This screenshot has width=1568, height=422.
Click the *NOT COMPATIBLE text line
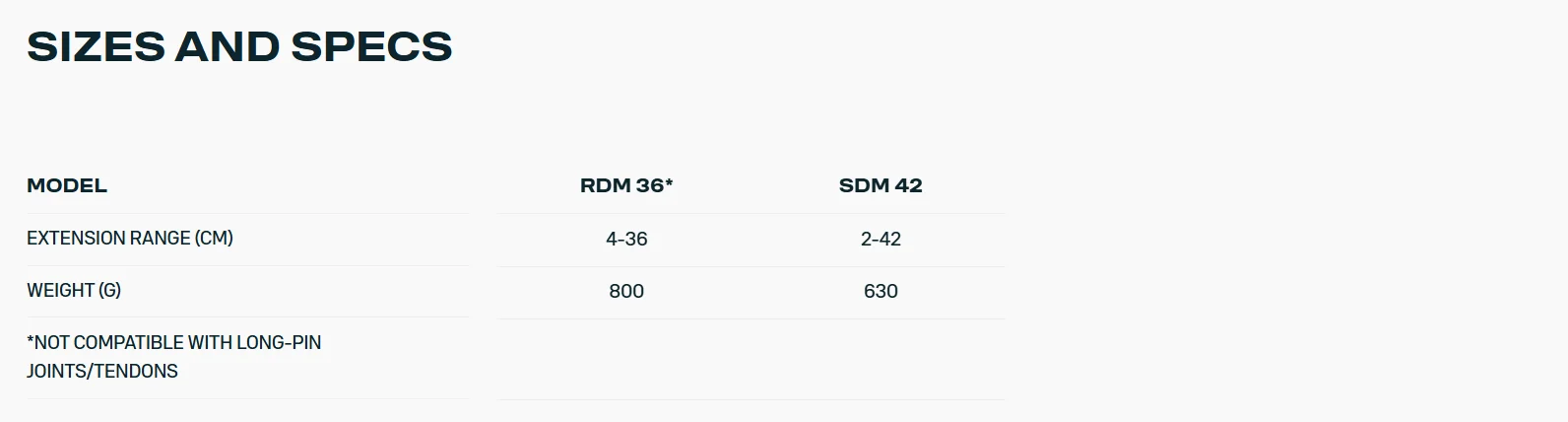click(x=174, y=342)
